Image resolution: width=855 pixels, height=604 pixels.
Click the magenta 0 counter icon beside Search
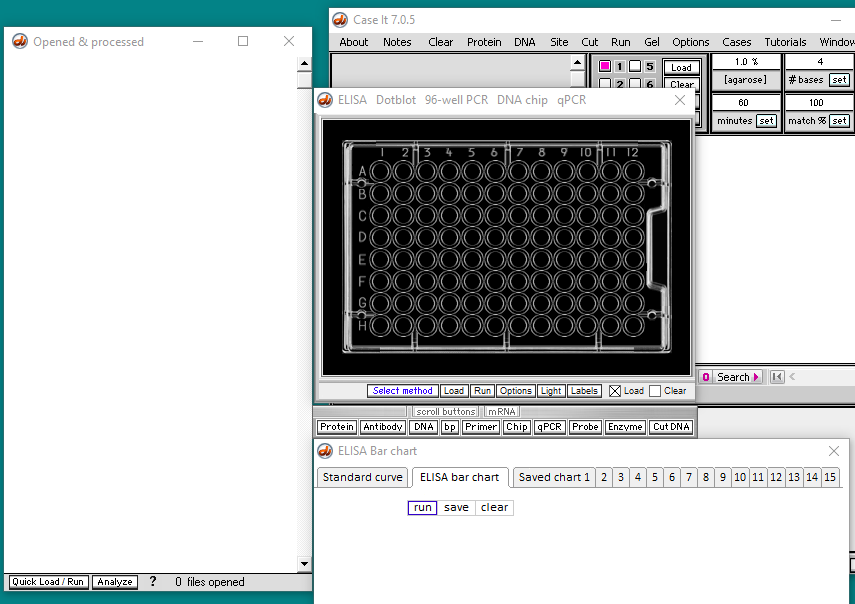(706, 377)
